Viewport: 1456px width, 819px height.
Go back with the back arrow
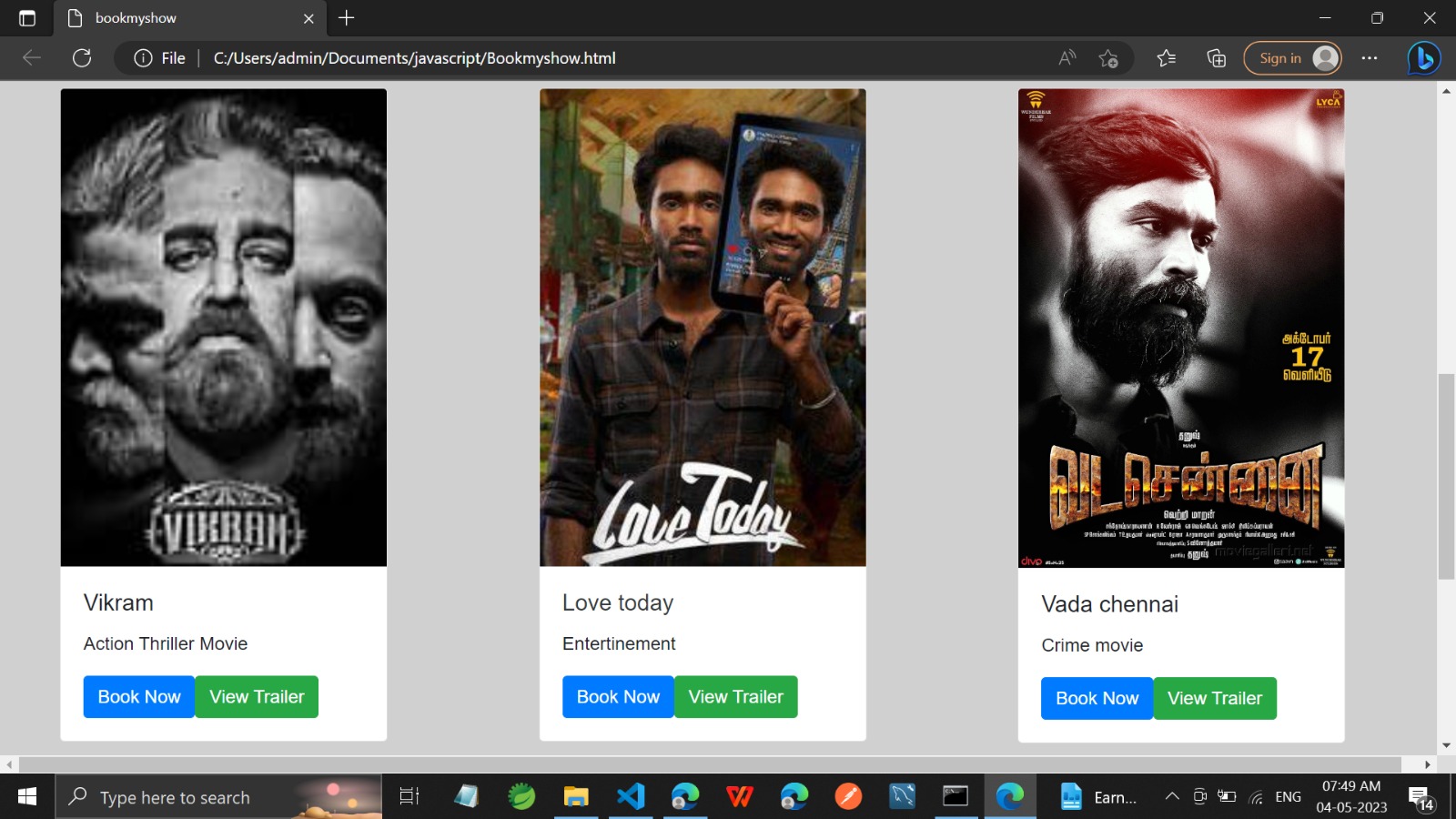point(32,58)
